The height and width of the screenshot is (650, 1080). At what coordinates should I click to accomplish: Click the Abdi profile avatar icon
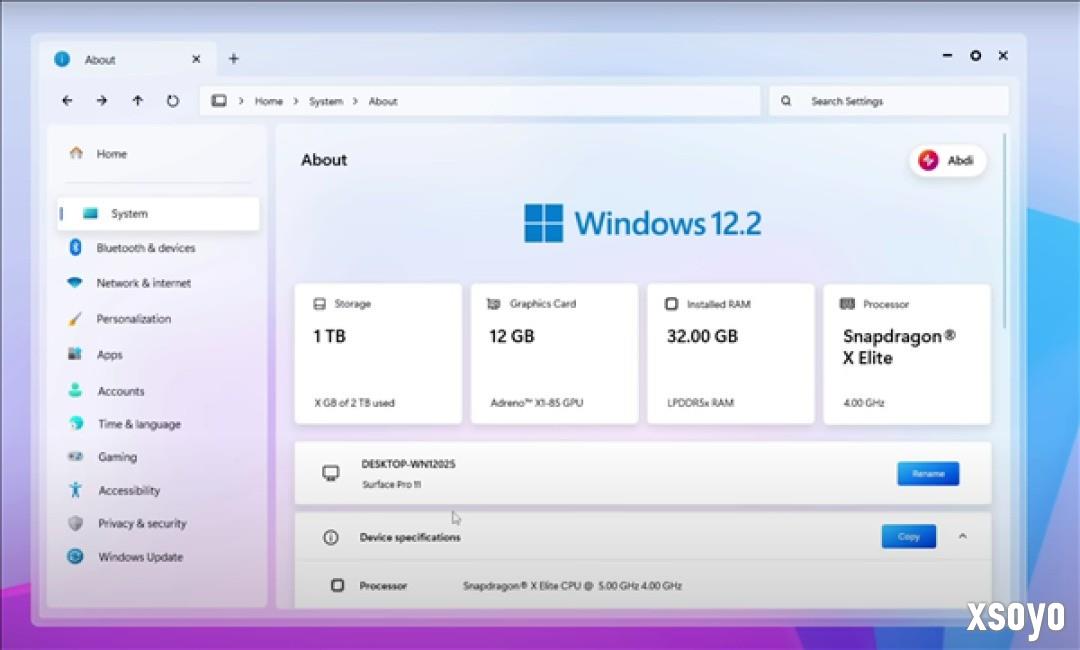coord(928,160)
